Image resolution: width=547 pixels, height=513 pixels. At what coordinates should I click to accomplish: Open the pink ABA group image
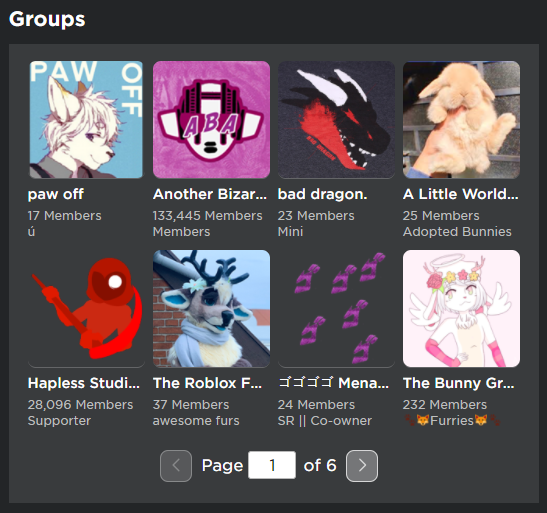(x=211, y=120)
